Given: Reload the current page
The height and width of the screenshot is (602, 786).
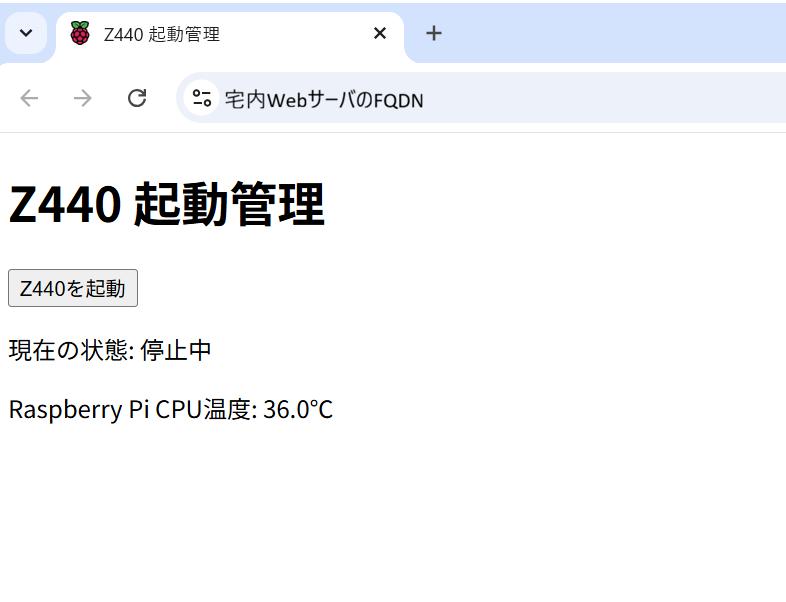Looking at the screenshot, I should tap(137, 98).
